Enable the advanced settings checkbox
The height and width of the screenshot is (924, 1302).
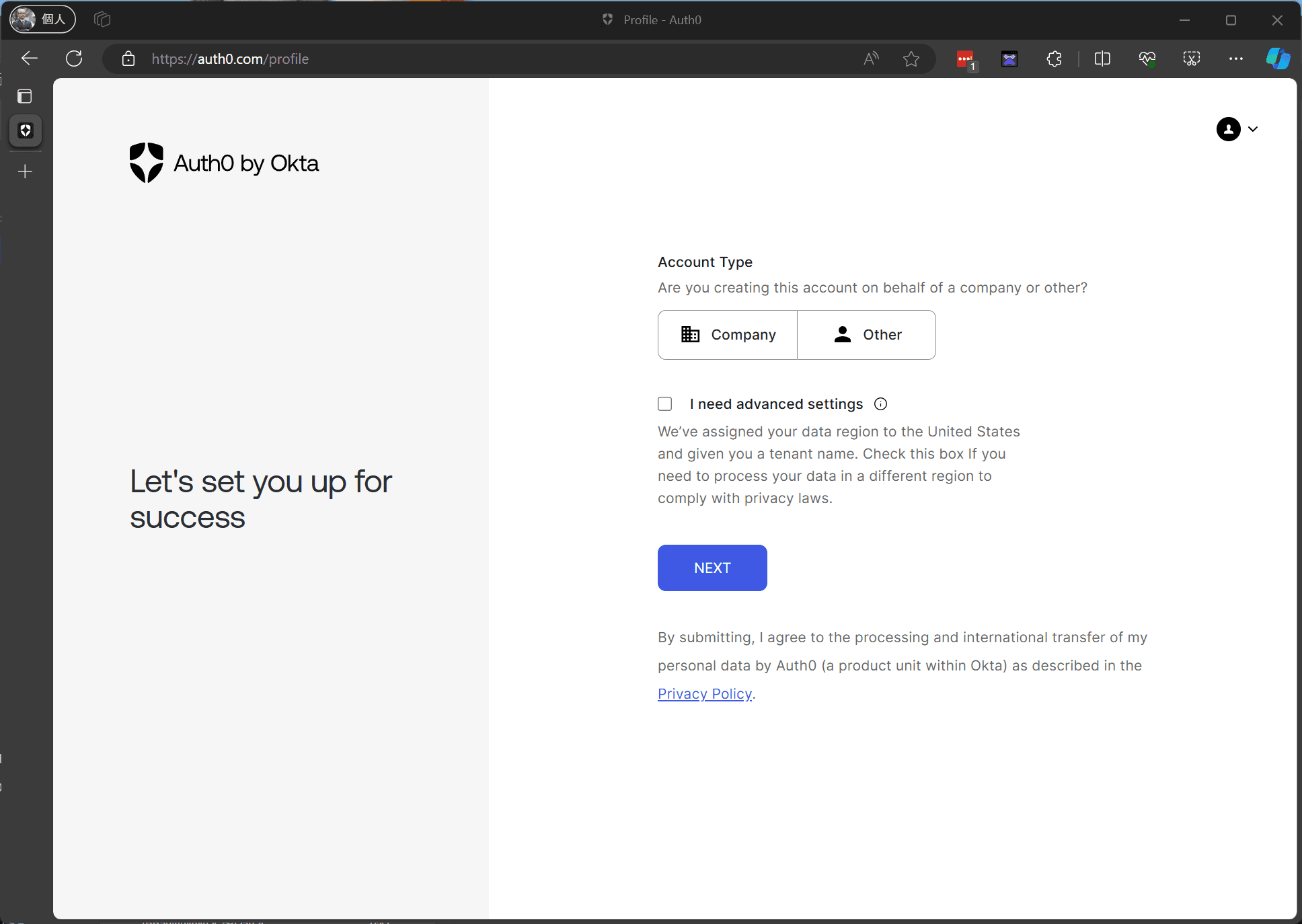click(x=665, y=404)
